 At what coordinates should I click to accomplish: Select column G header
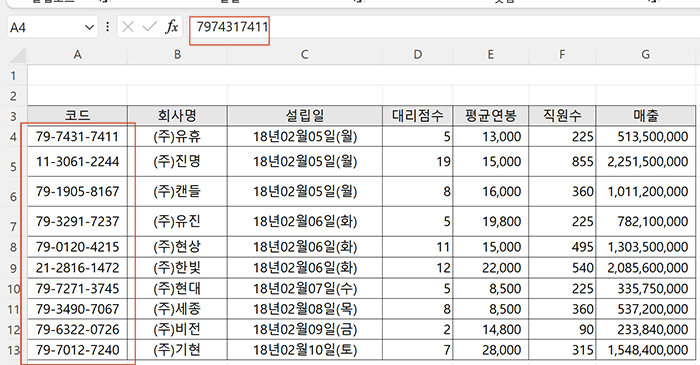pyautogui.click(x=646, y=55)
